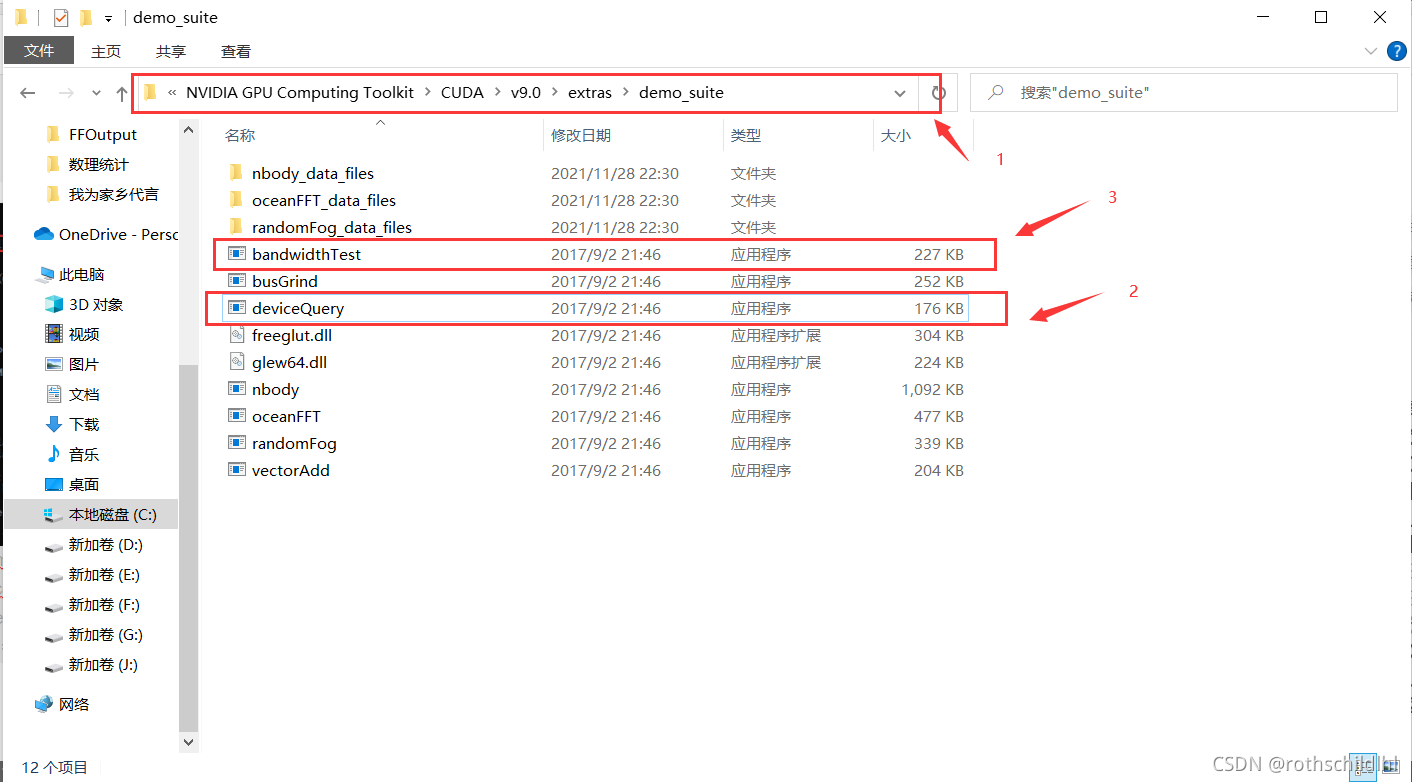Select 网络 in navigation pane
The width and height of the screenshot is (1412, 782).
click(x=62, y=704)
